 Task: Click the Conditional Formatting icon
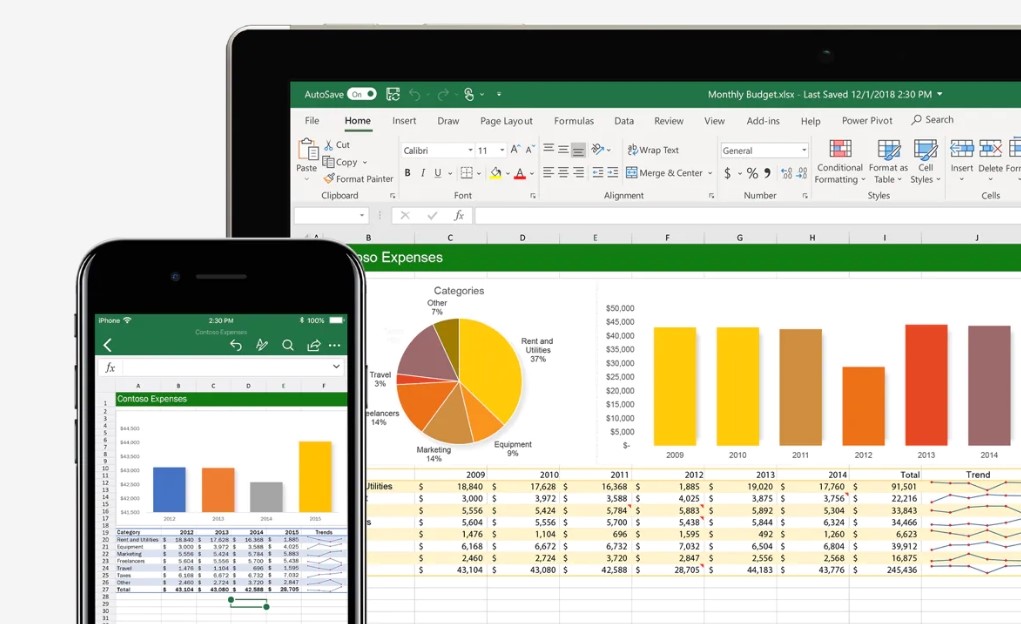(840, 150)
